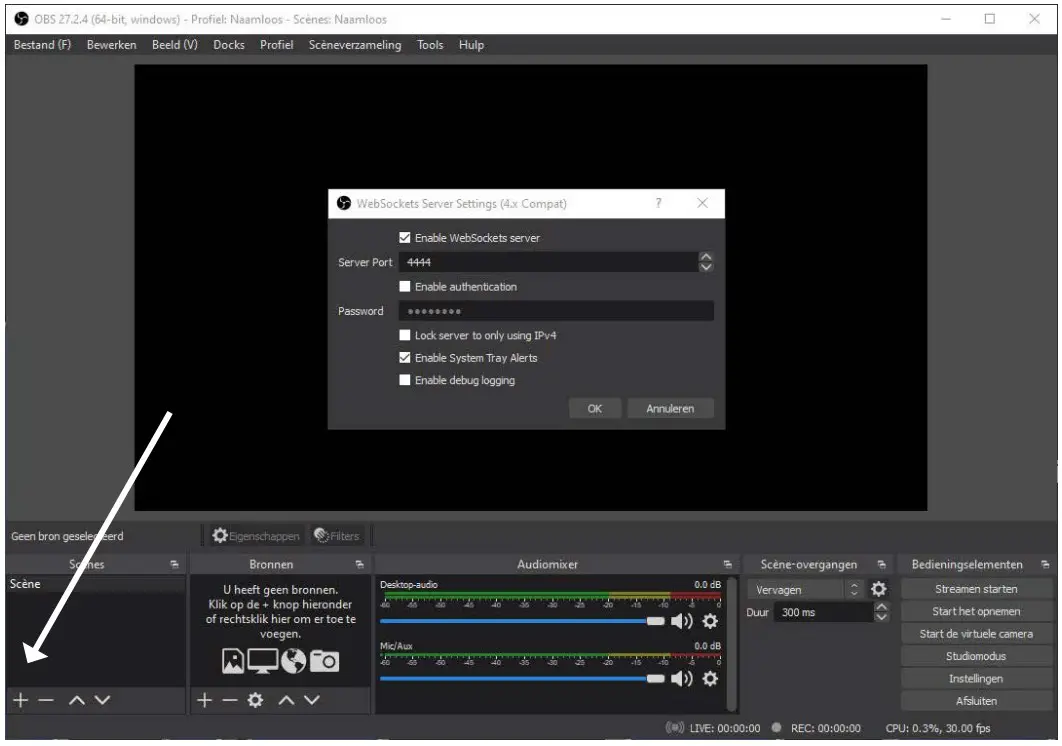Screen dimensions: 1062x746
Task: Click Start het opnemen button
Action: click(976, 611)
